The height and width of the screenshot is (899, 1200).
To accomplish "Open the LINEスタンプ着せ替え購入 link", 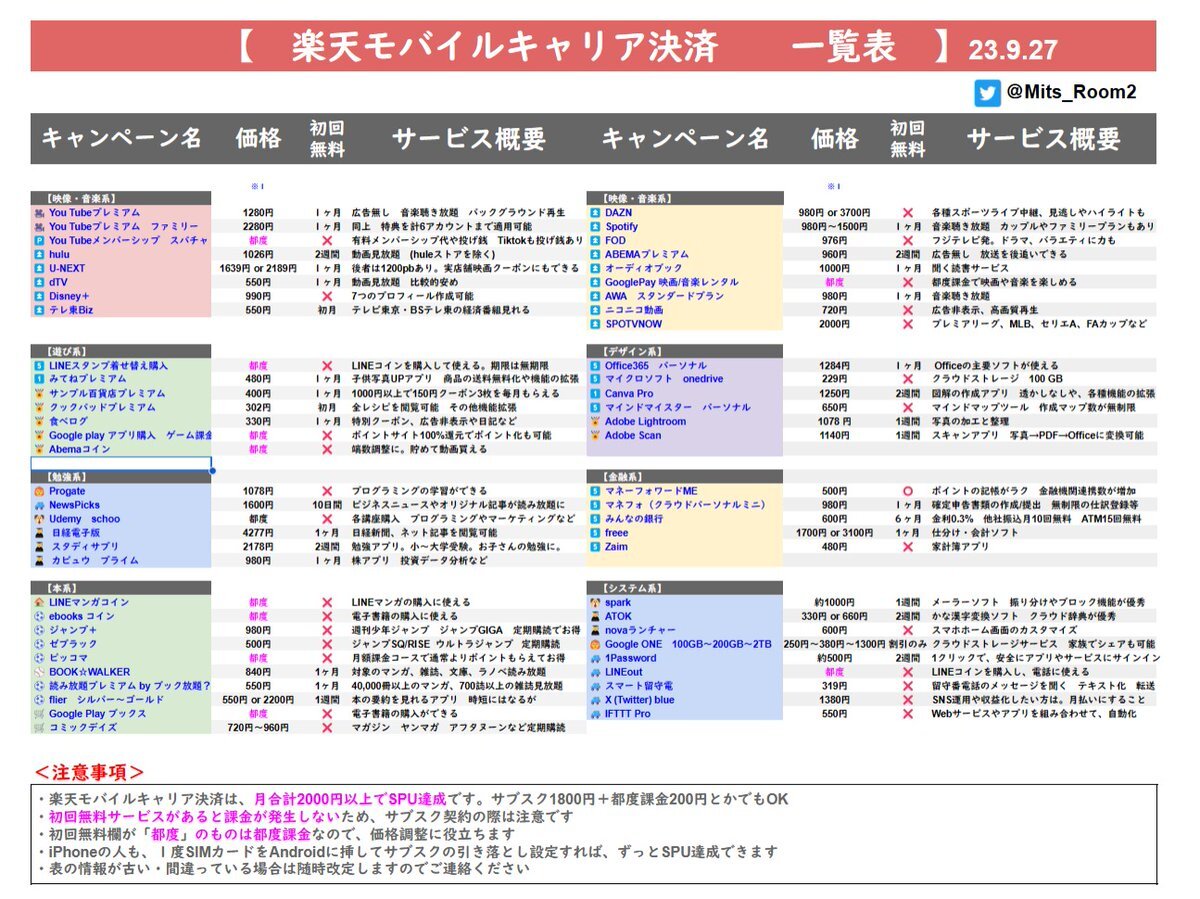I will coord(109,366).
